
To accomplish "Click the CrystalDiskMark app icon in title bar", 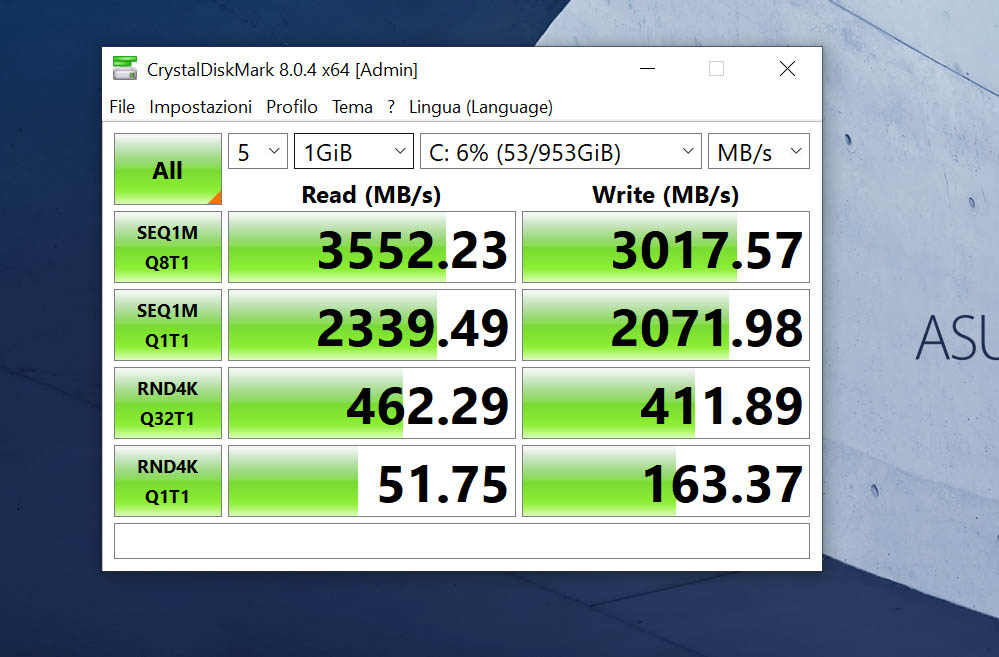I will click(125, 68).
